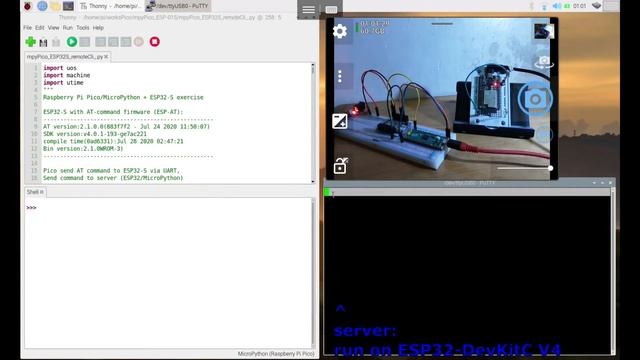The width and height of the screenshot is (640, 360).
Task: Click the MicroPython (Raspberry Pi Pico) interpreter label
Action: [276, 354]
